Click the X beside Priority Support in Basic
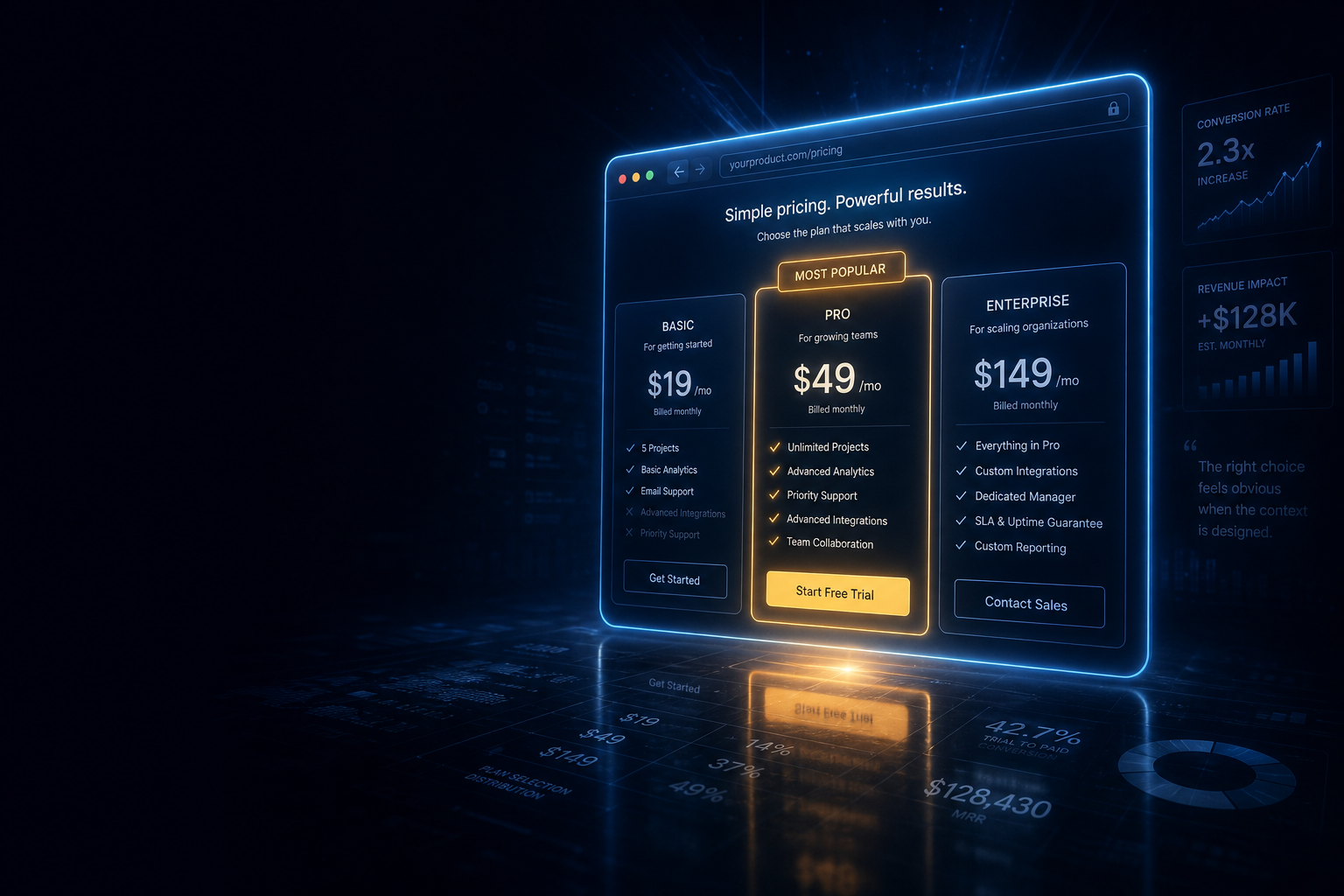The width and height of the screenshot is (1344, 896). tap(629, 532)
